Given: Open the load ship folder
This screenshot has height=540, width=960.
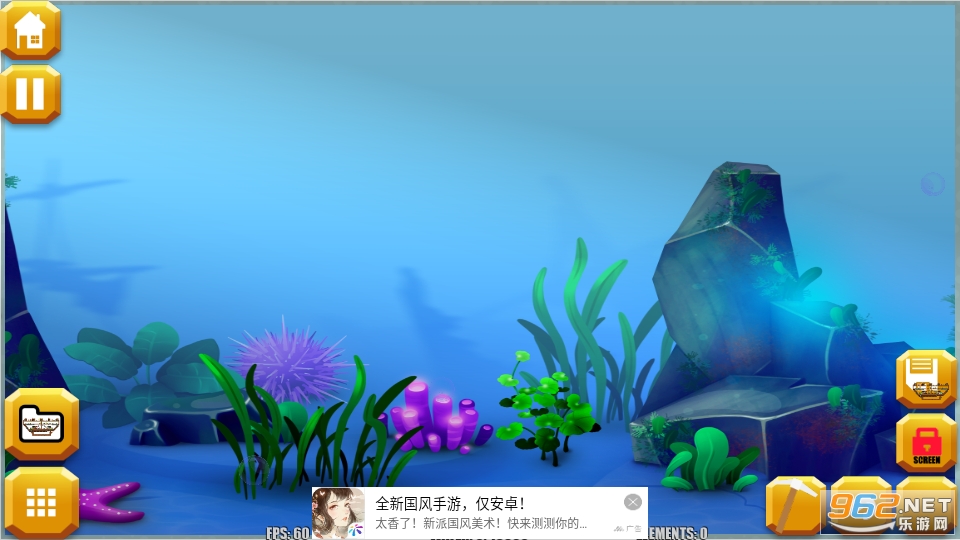Looking at the screenshot, I should [42, 424].
